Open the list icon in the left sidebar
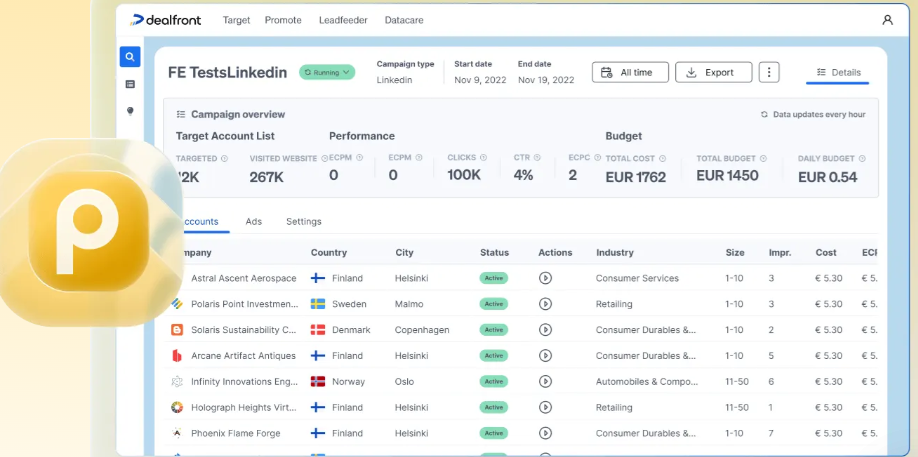The height and width of the screenshot is (457, 918). coord(130,84)
